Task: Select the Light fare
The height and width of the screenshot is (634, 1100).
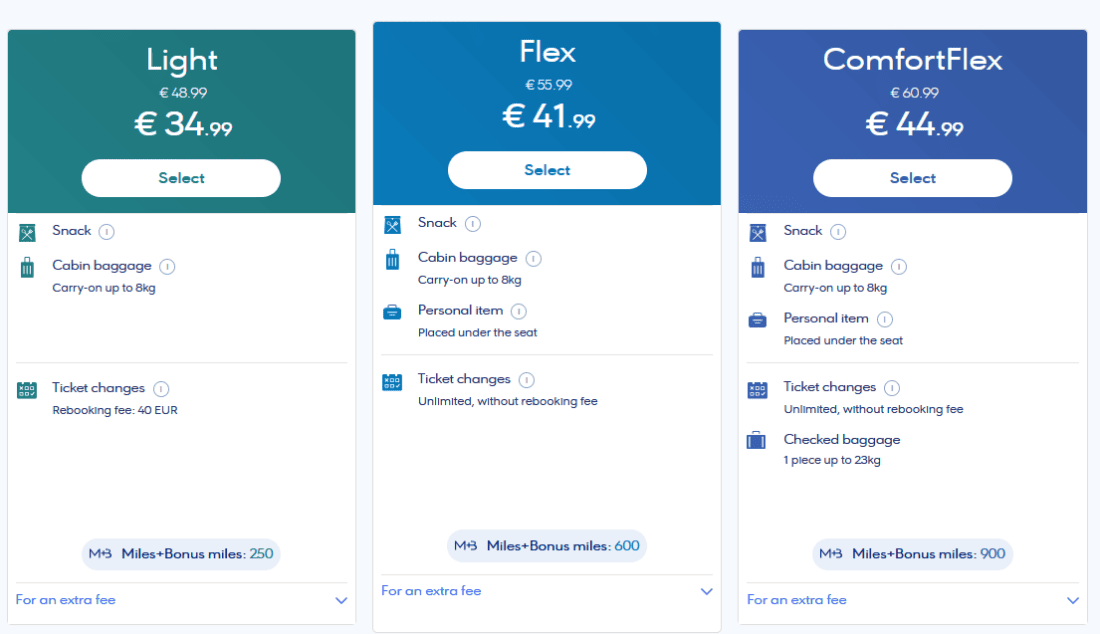Action: click(x=181, y=178)
